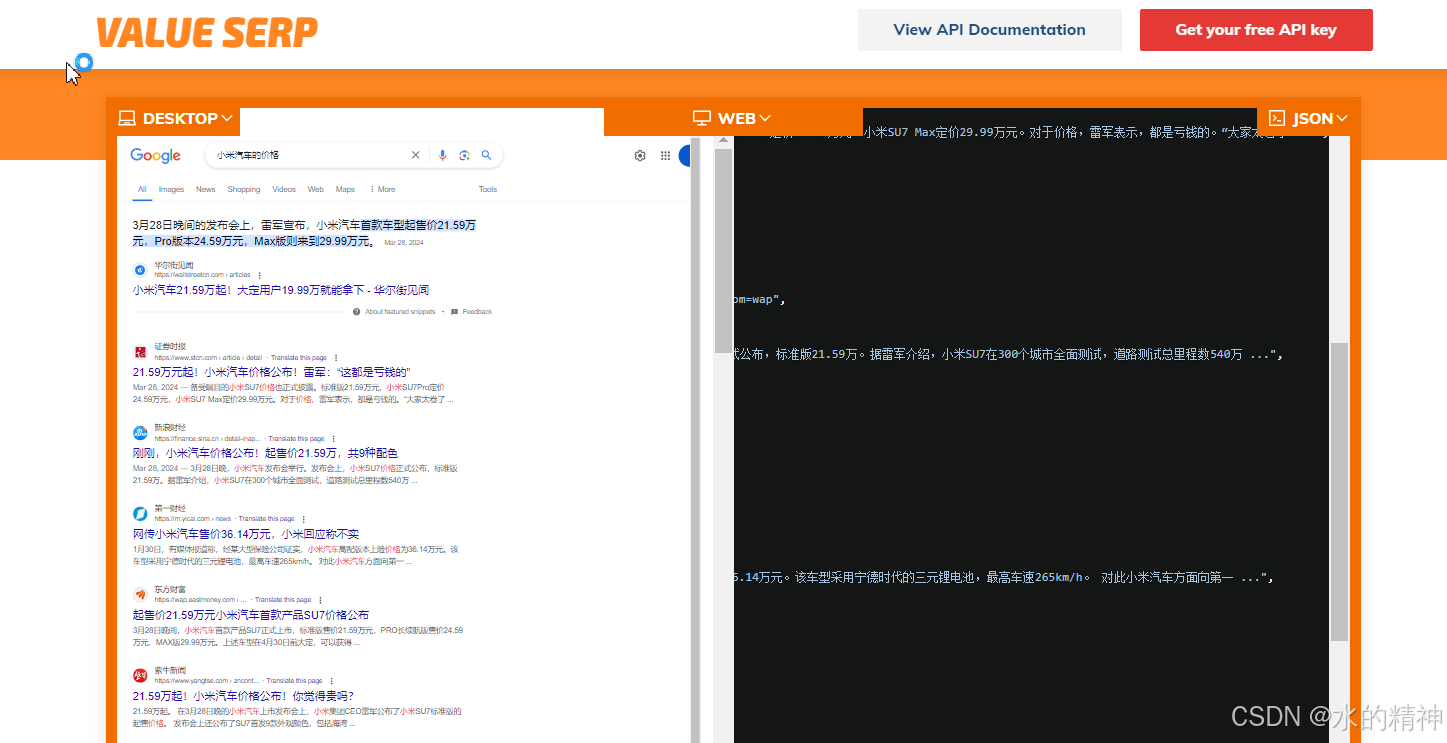Image resolution: width=1447 pixels, height=743 pixels.
Task: Switch to the Web tab
Action: pyautogui.click(x=315, y=189)
